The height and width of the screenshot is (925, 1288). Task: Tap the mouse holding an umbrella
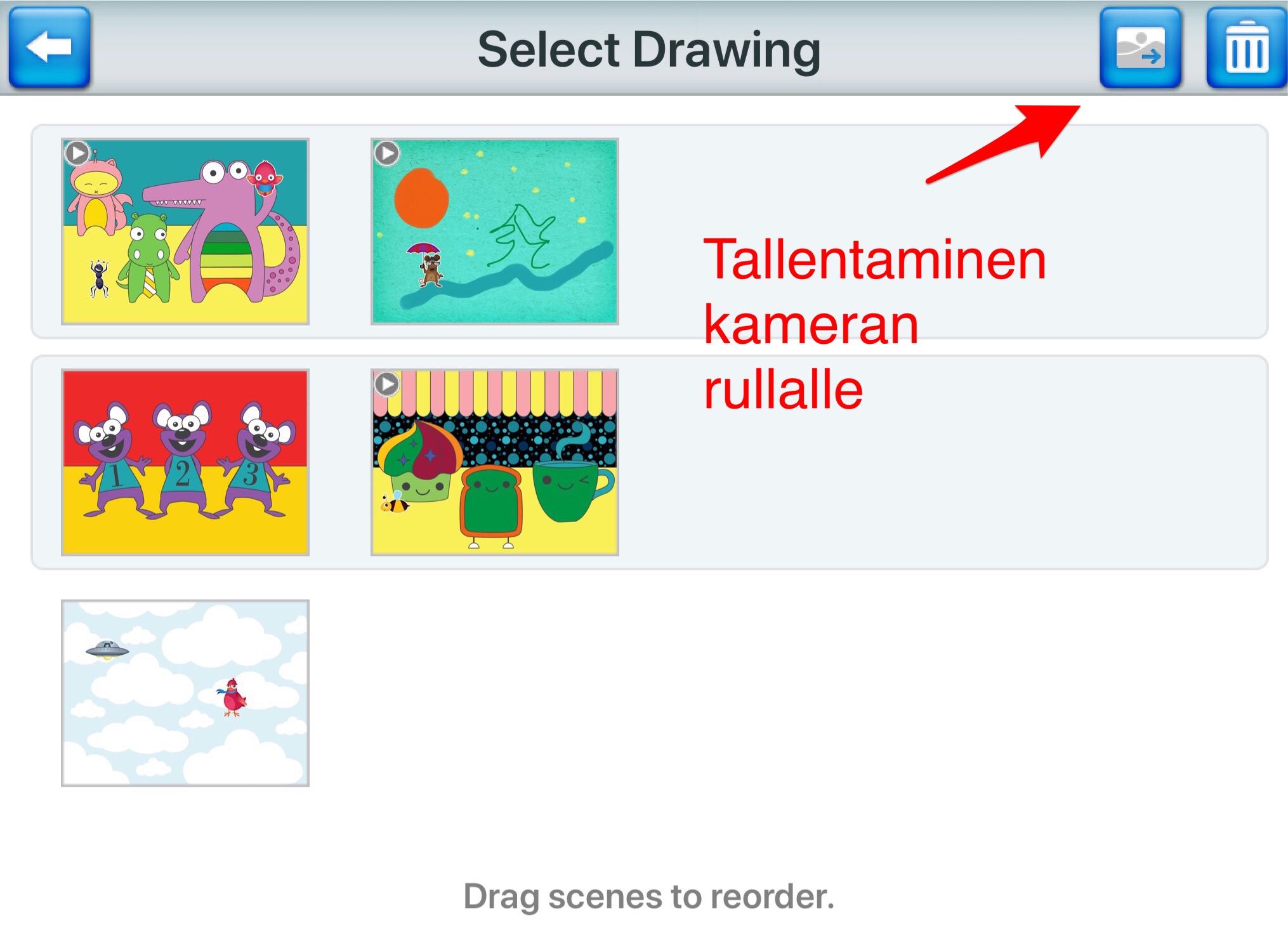pos(429,265)
